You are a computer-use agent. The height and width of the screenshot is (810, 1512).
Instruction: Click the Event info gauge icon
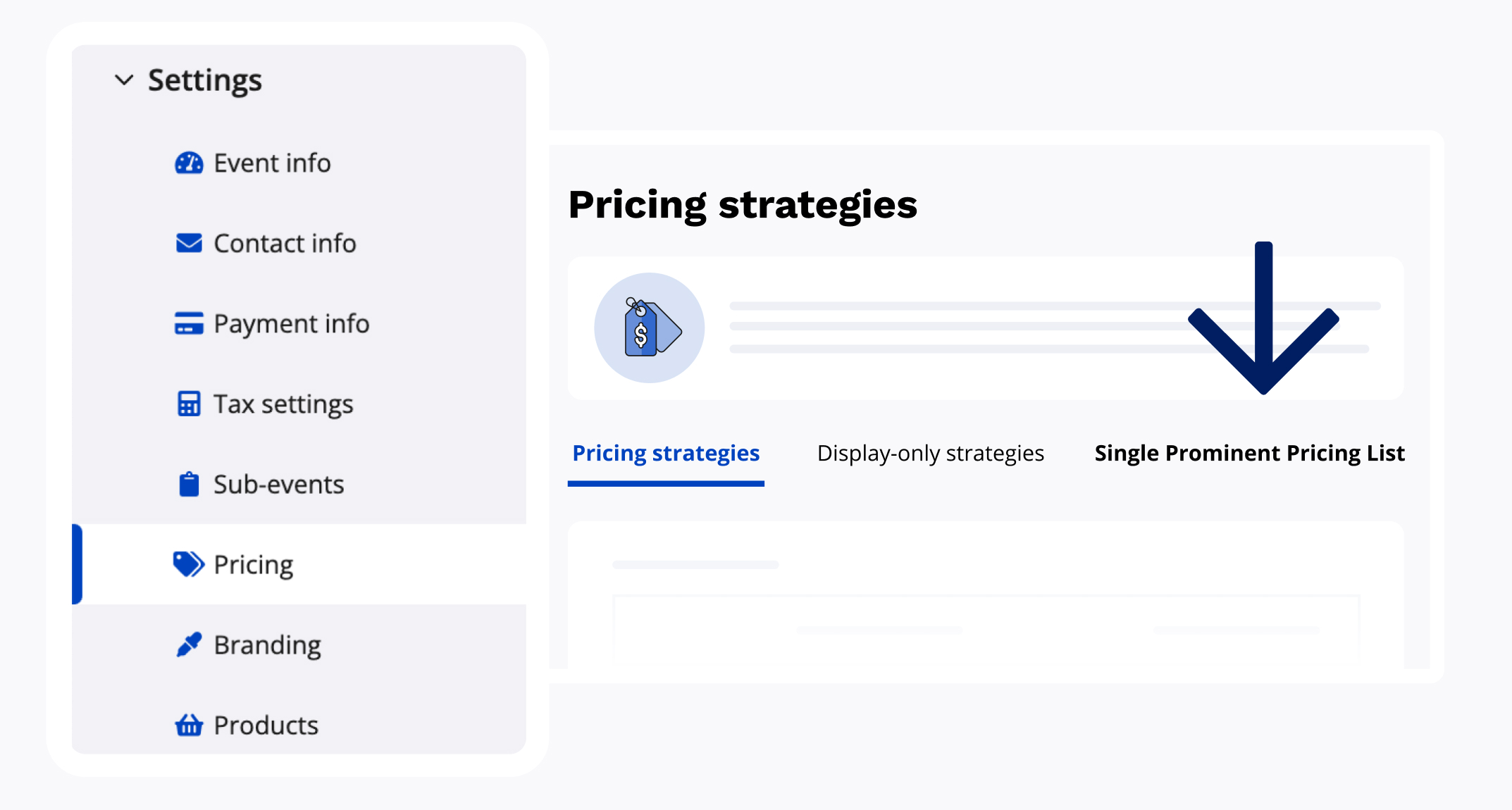(x=189, y=163)
